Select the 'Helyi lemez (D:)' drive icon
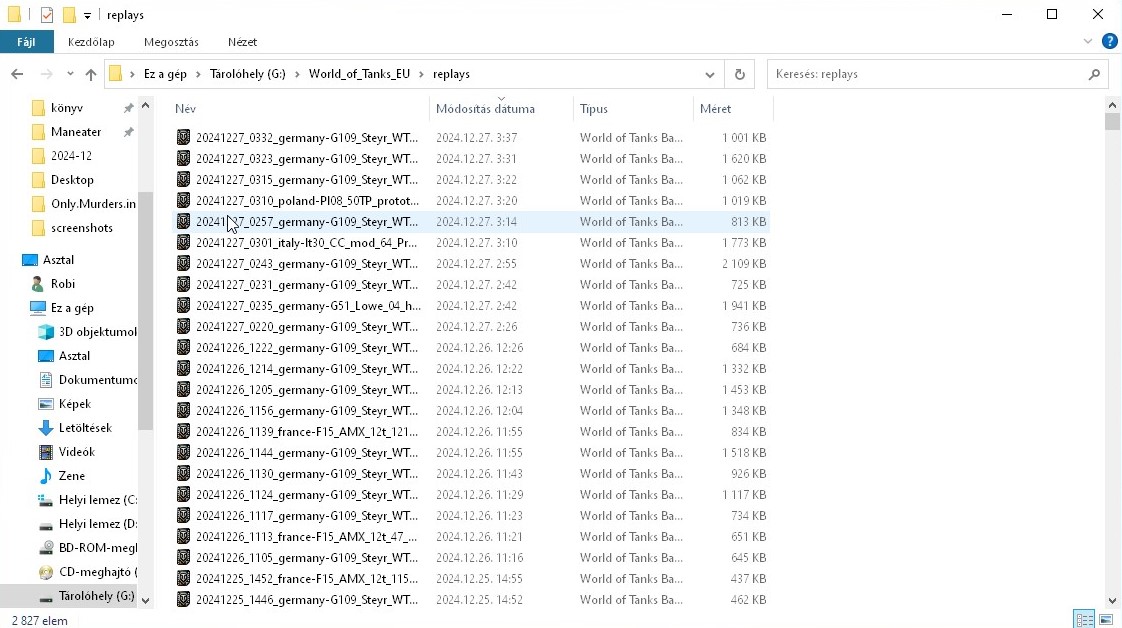 pyautogui.click(x=46, y=524)
